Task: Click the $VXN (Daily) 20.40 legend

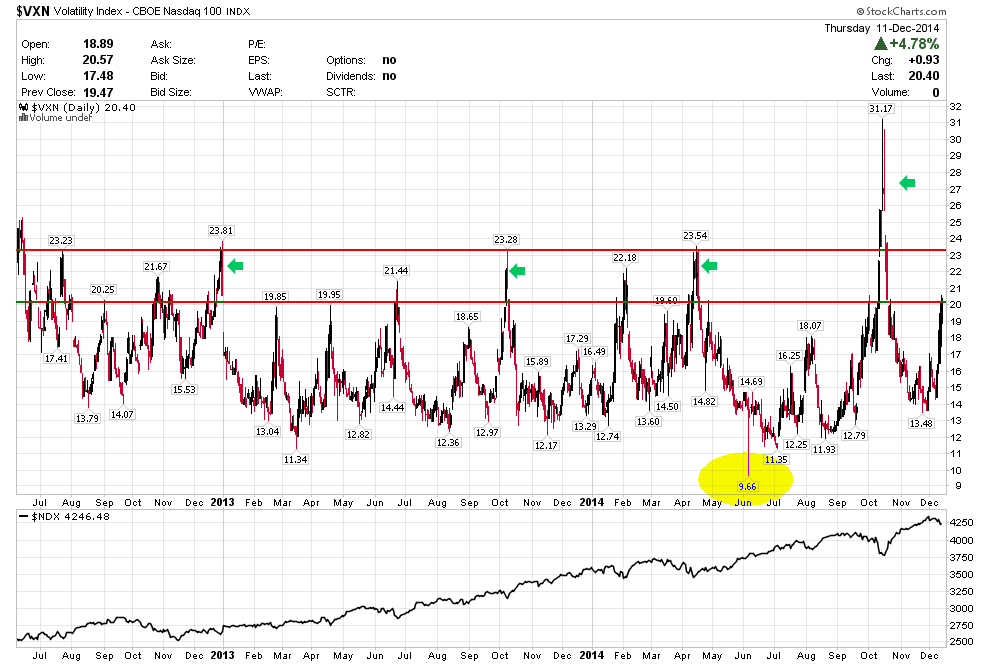Action: (83, 107)
